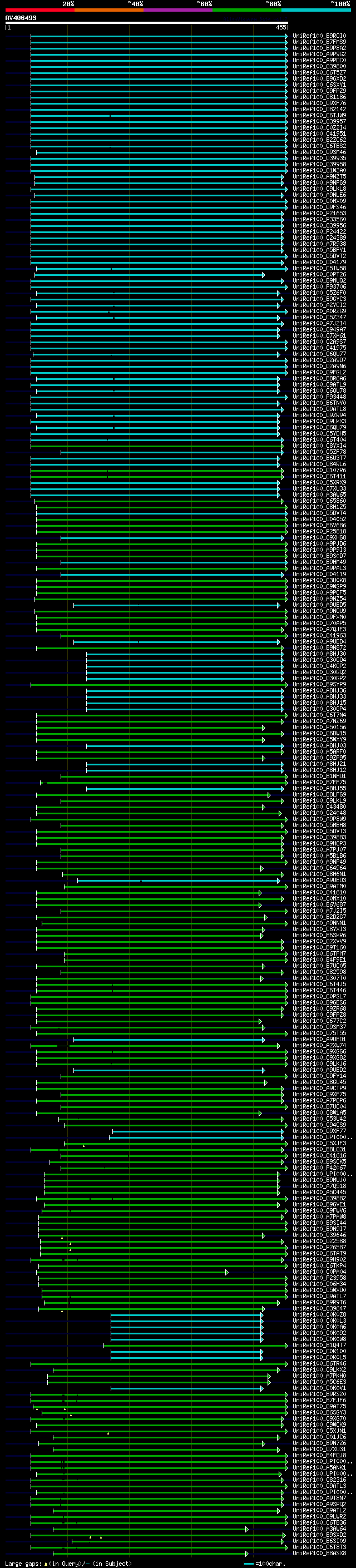Click the UniRef100_Q4KQP2 hit name

319,666
